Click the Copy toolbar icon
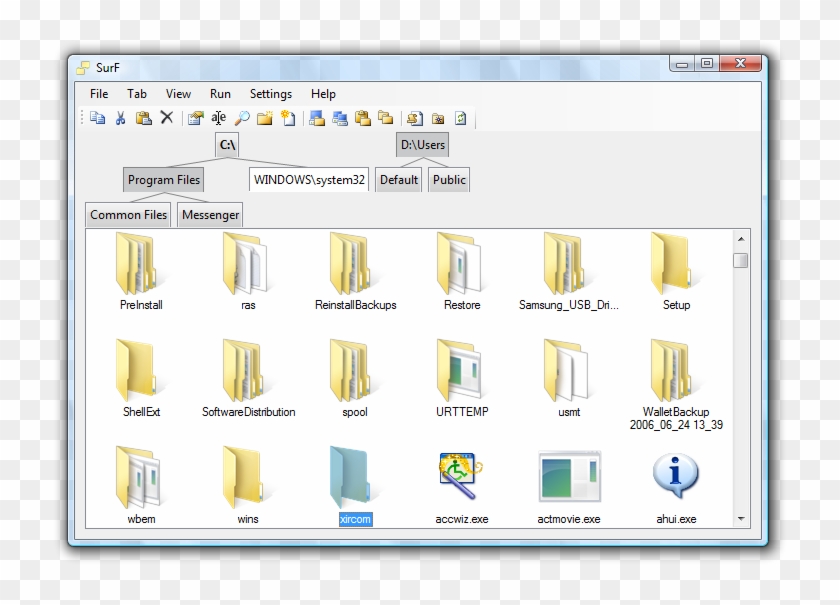This screenshot has height=605, width=840. click(x=98, y=118)
